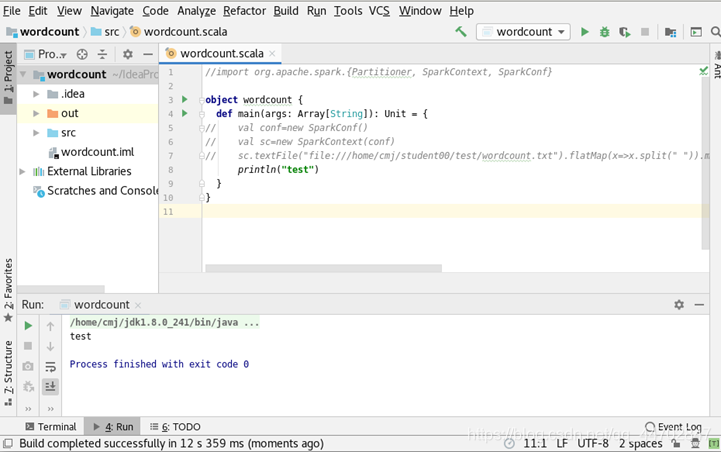Expand External Libraries node
The image size is (721, 453).
pyautogui.click(x=22, y=172)
